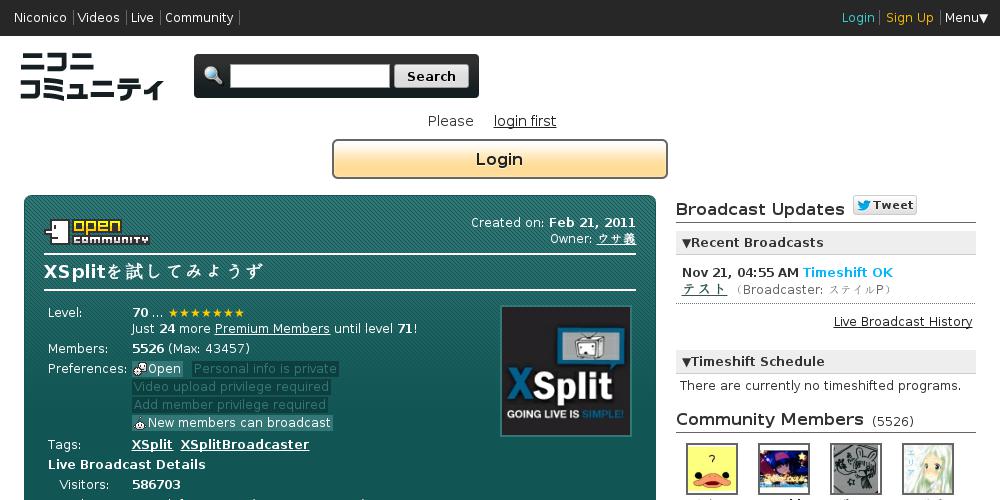The height and width of the screenshot is (500, 1000).
Task: Click the Members count 5526
Action: (148, 349)
